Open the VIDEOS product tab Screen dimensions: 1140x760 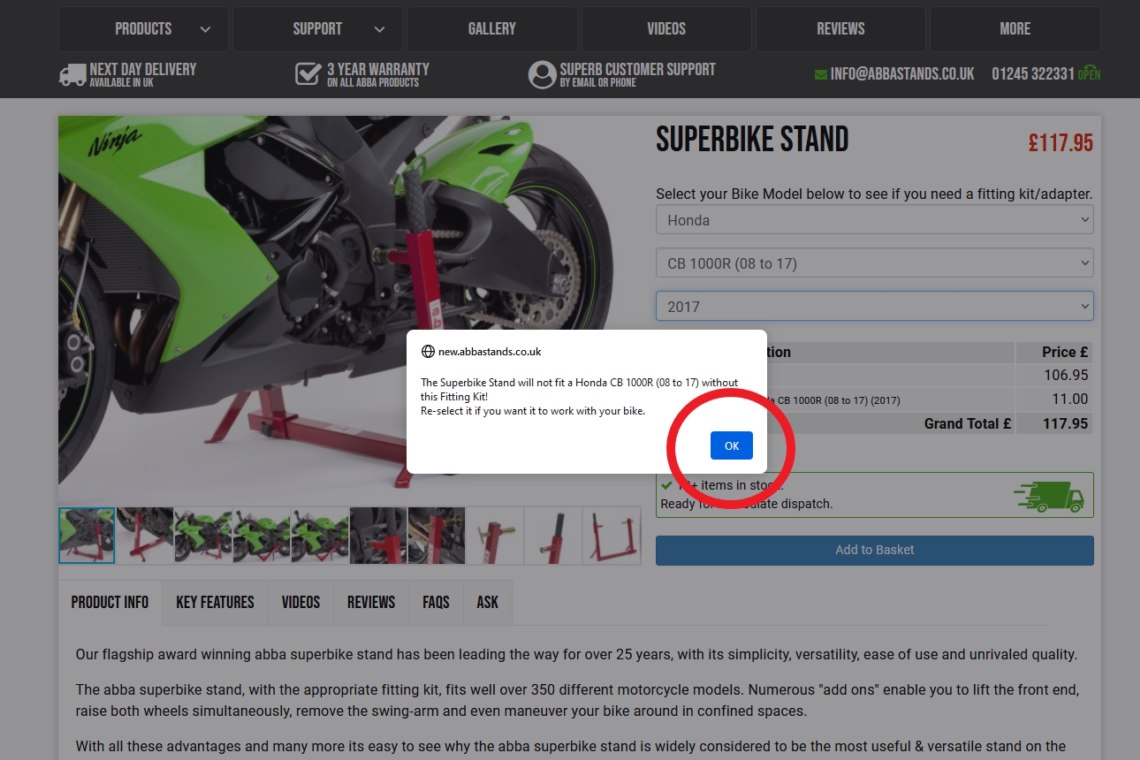click(301, 602)
